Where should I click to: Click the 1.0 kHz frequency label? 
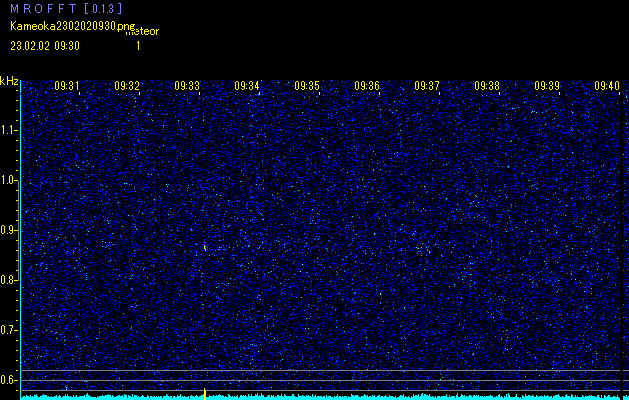point(9,181)
